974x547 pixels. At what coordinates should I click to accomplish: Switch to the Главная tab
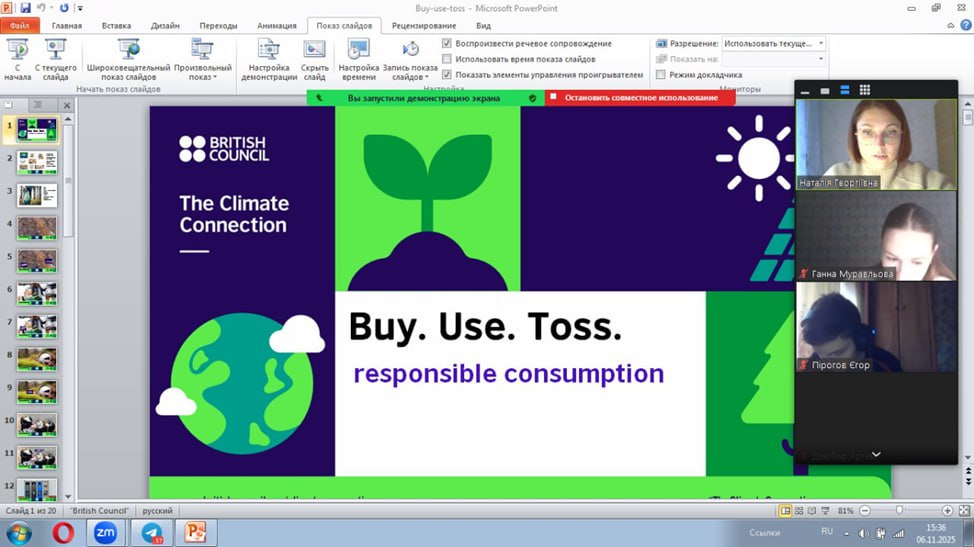[66, 25]
